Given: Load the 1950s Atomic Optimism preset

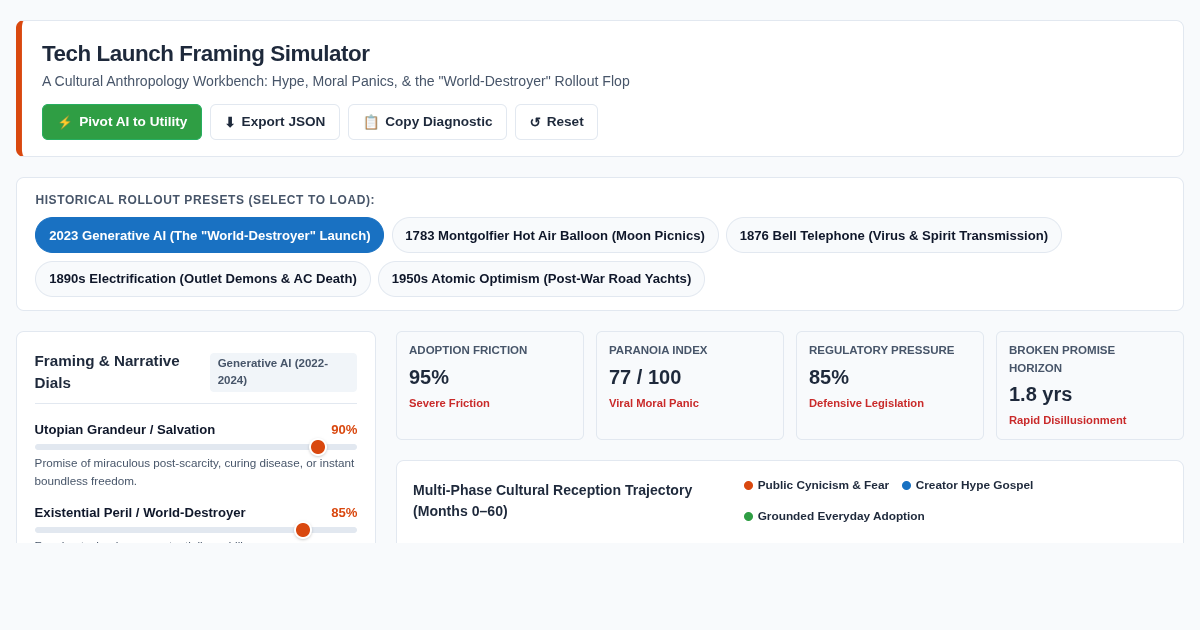Looking at the screenshot, I should click(x=541, y=279).
